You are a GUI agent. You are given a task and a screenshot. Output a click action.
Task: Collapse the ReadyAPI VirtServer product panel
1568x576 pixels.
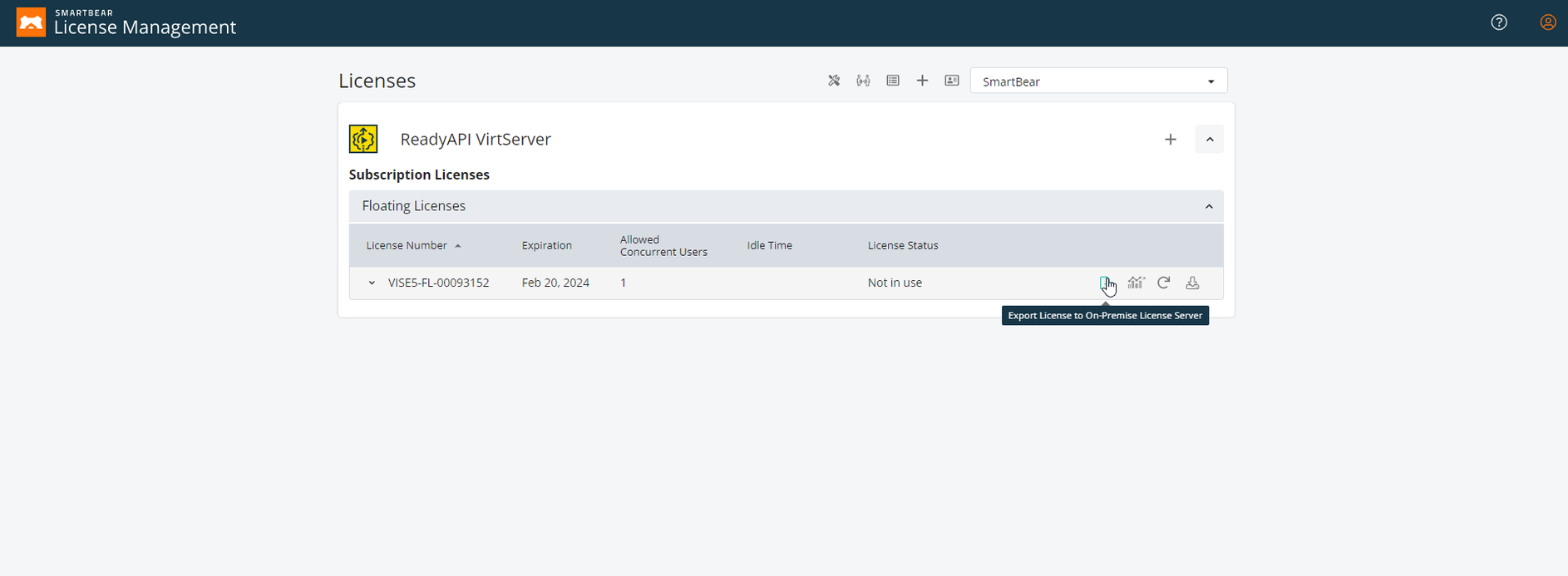pyautogui.click(x=1209, y=140)
